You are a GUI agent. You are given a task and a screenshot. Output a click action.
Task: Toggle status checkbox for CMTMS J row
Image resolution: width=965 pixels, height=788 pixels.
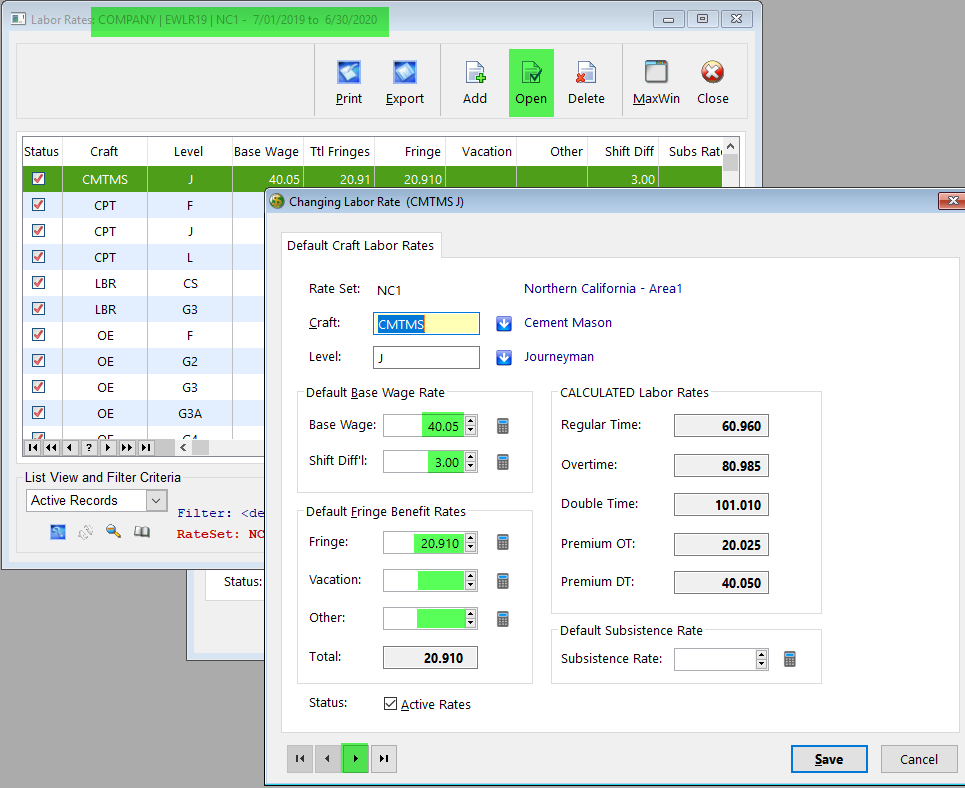(39, 179)
